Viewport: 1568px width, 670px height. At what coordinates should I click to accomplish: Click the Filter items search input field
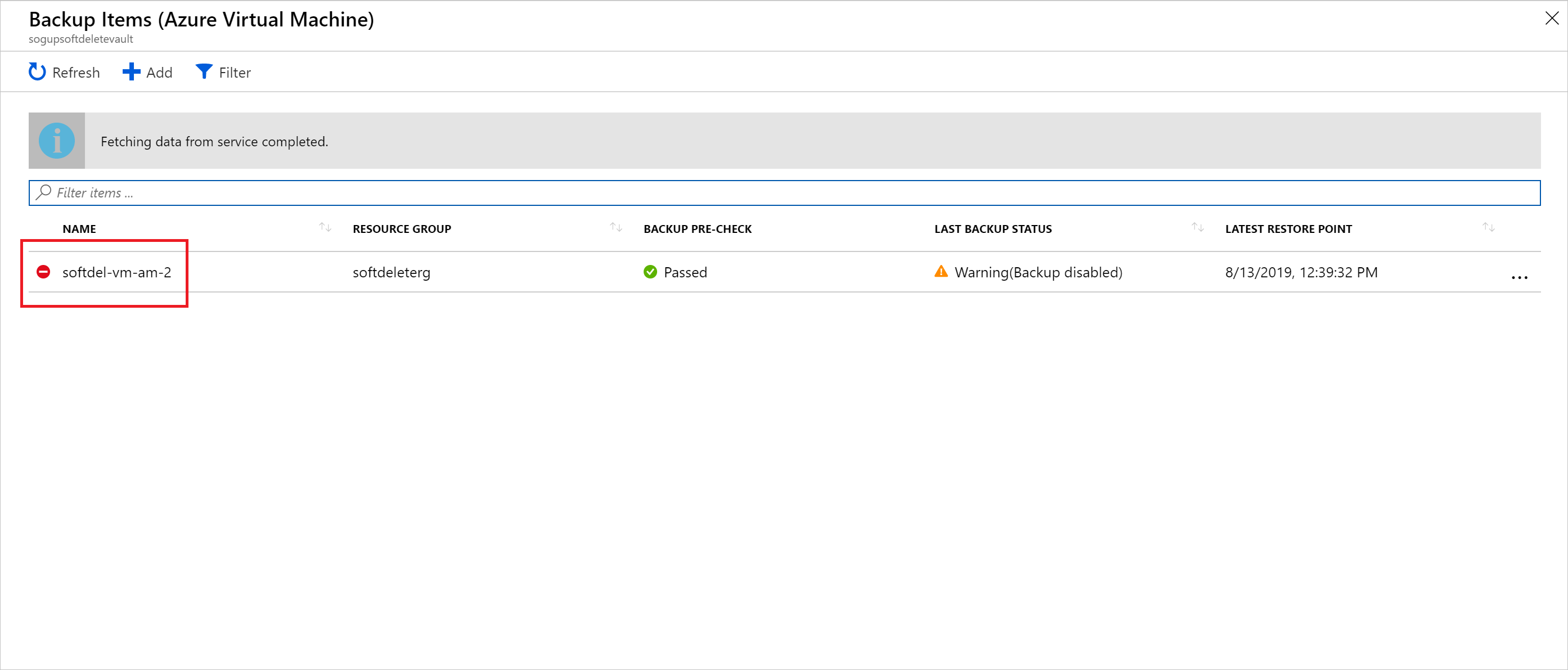click(x=783, y=192)
